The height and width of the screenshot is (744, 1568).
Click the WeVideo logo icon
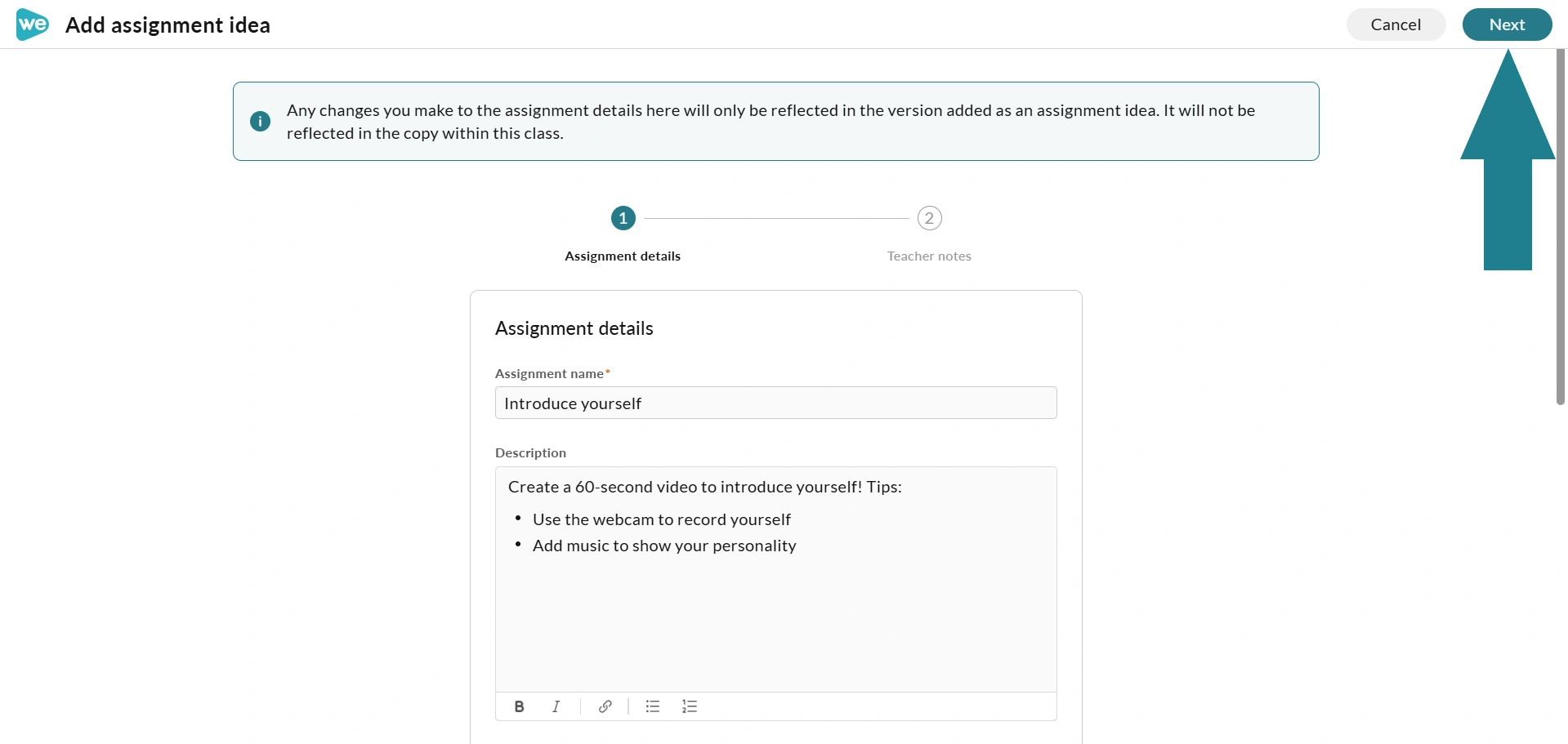(x=33, y=25)
